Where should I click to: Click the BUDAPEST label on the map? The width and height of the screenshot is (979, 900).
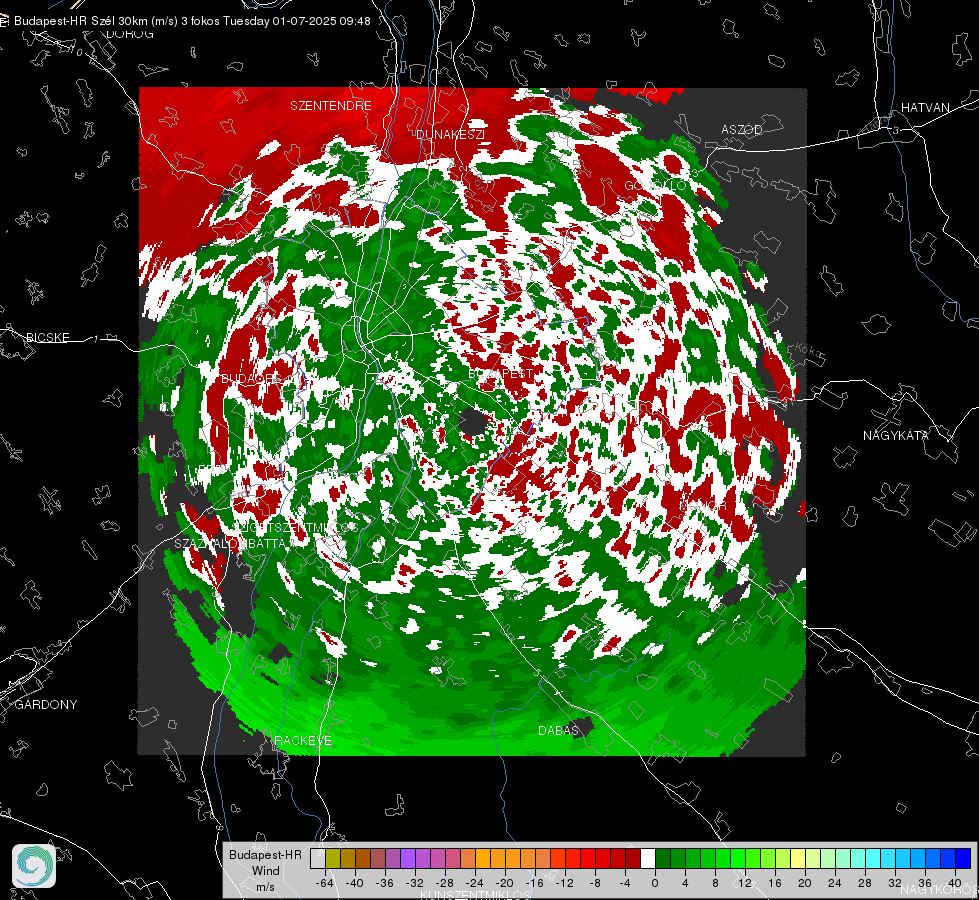pos(501,373)
